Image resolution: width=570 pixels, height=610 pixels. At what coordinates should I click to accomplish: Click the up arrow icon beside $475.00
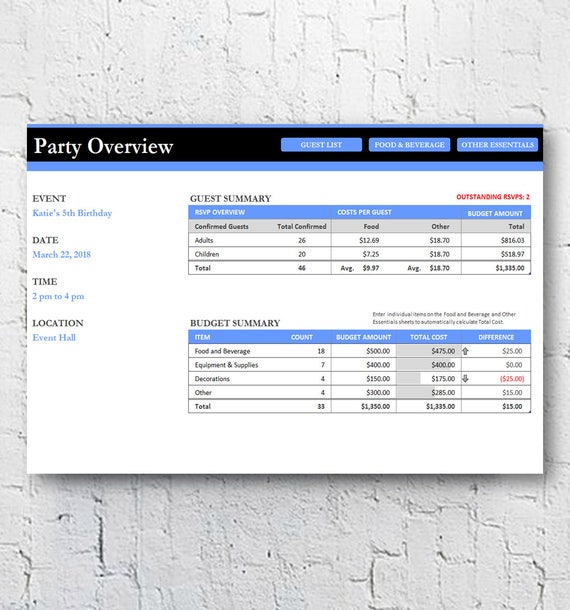[465, 351]
